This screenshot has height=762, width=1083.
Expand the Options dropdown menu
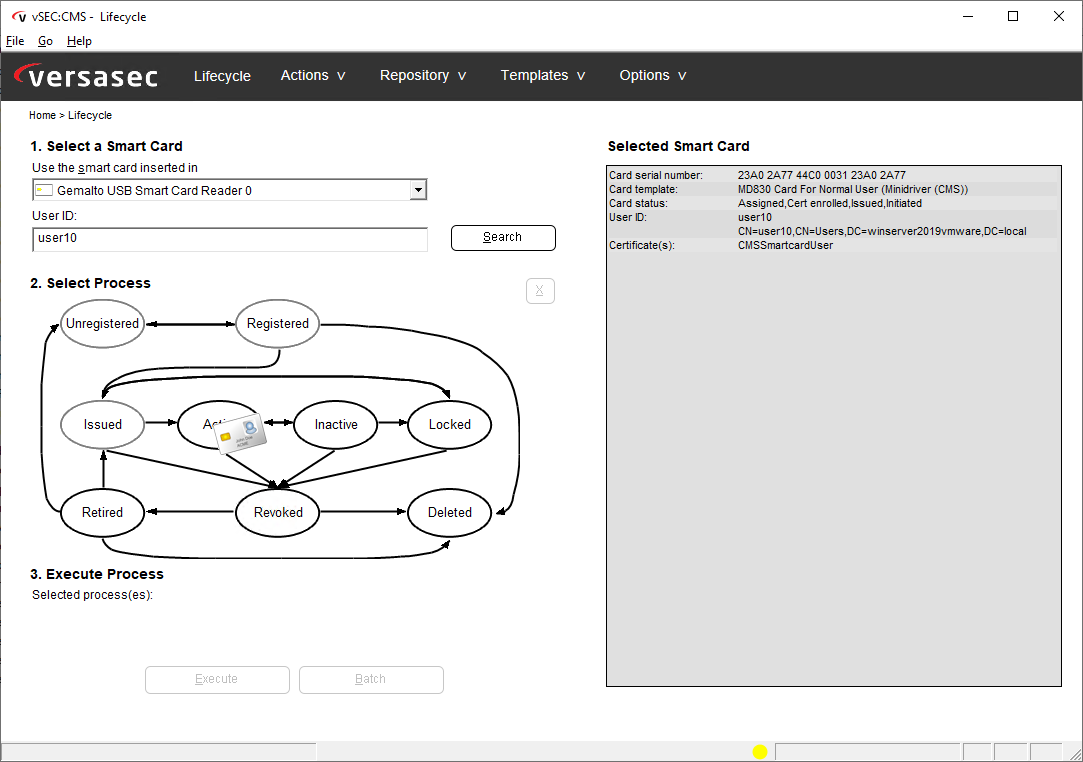click(653, 75)
